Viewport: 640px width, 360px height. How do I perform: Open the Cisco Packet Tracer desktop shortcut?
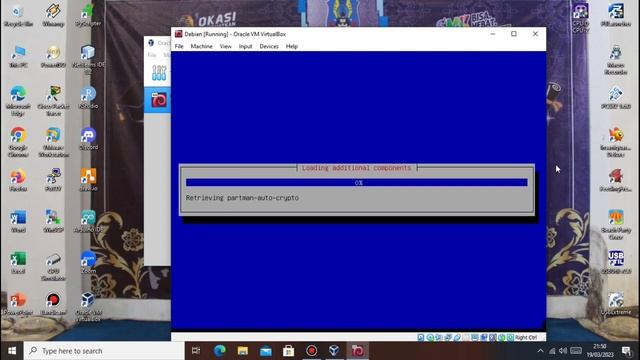53,101
